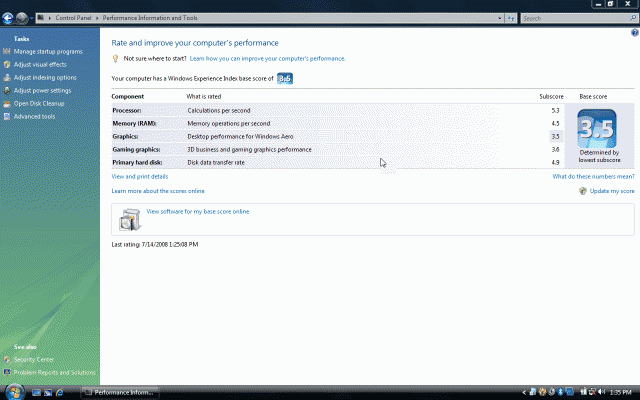The width and height of the screenshot is (640, 400).
Task: Expand the arrow after Control Panel breadcrumb
Action: pyautogui.click(x=97, y=18)
